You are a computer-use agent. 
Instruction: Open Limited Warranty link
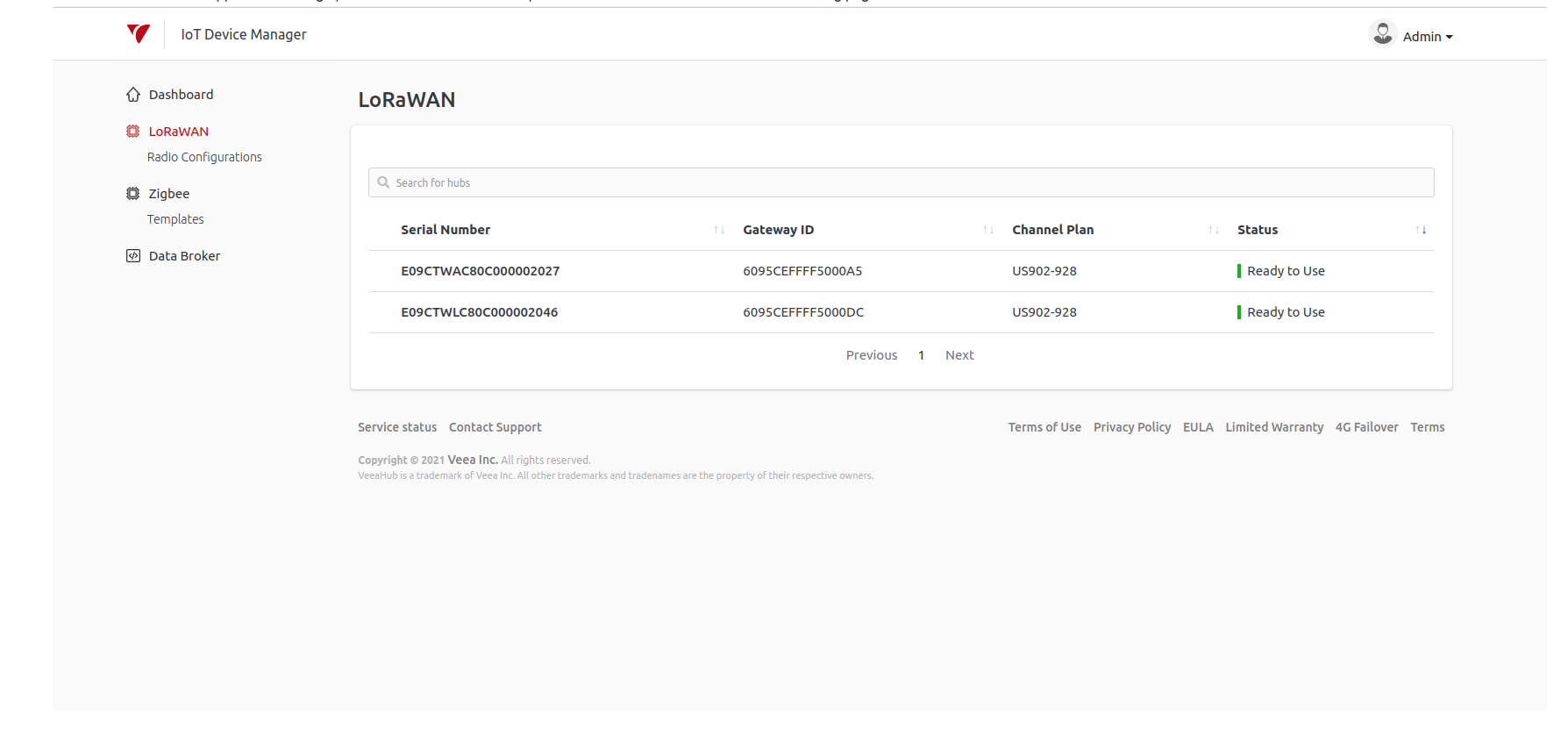1274,427
